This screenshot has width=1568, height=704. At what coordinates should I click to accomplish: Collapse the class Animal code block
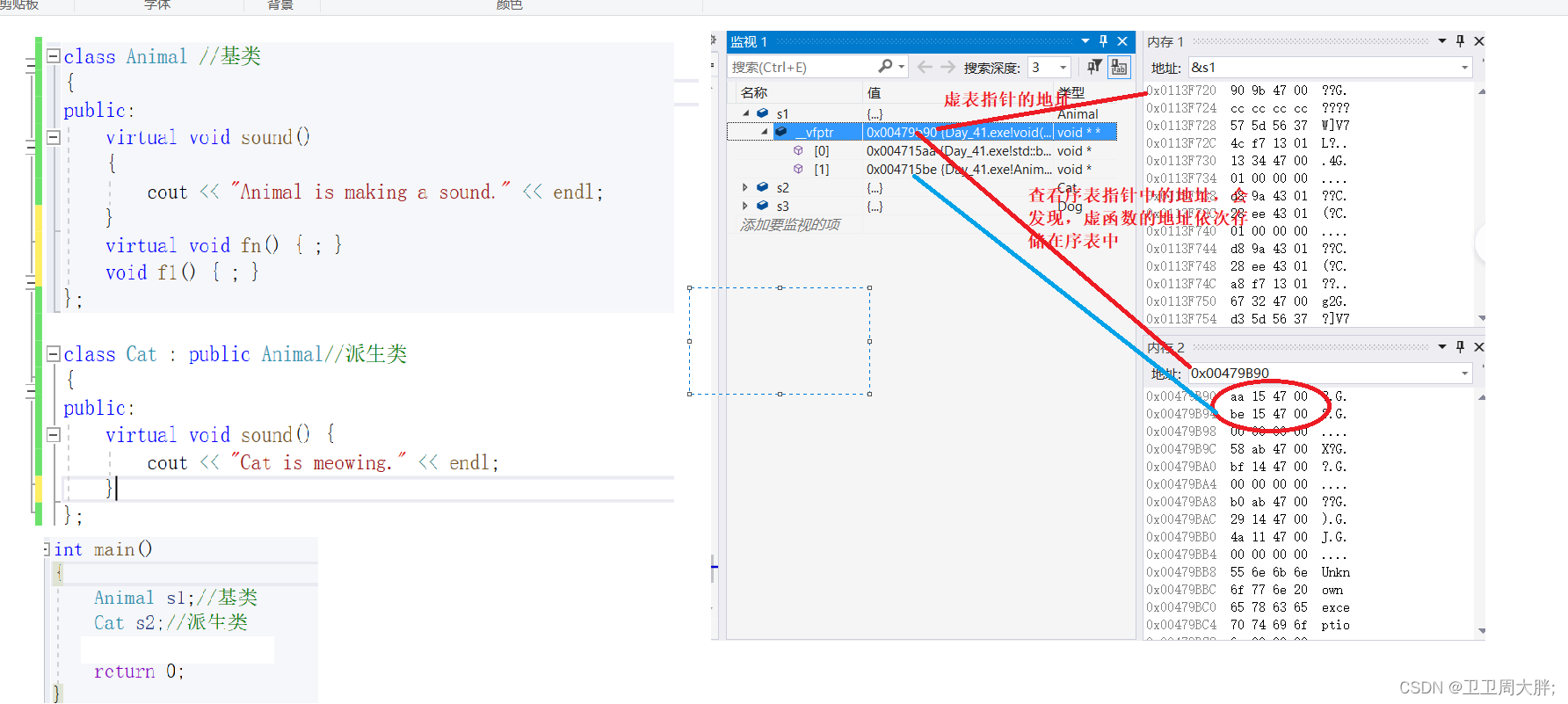coord(53,56)
